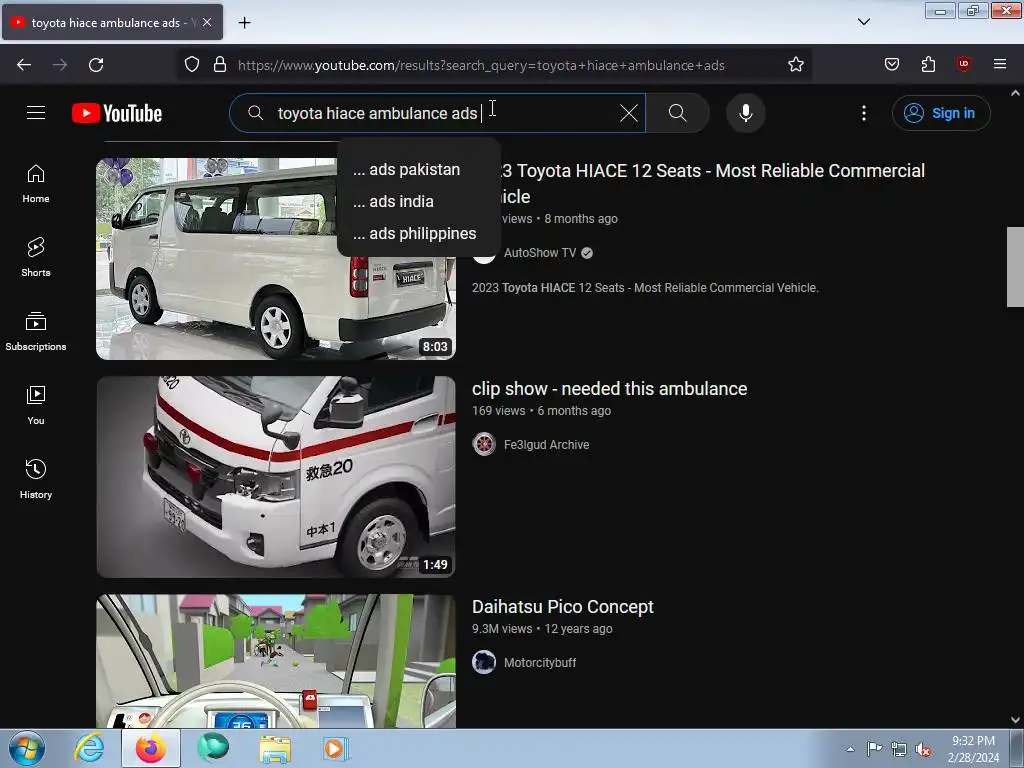Open History in the sidebar
This screenshot has width=1024, height=768.
point(36,479)
